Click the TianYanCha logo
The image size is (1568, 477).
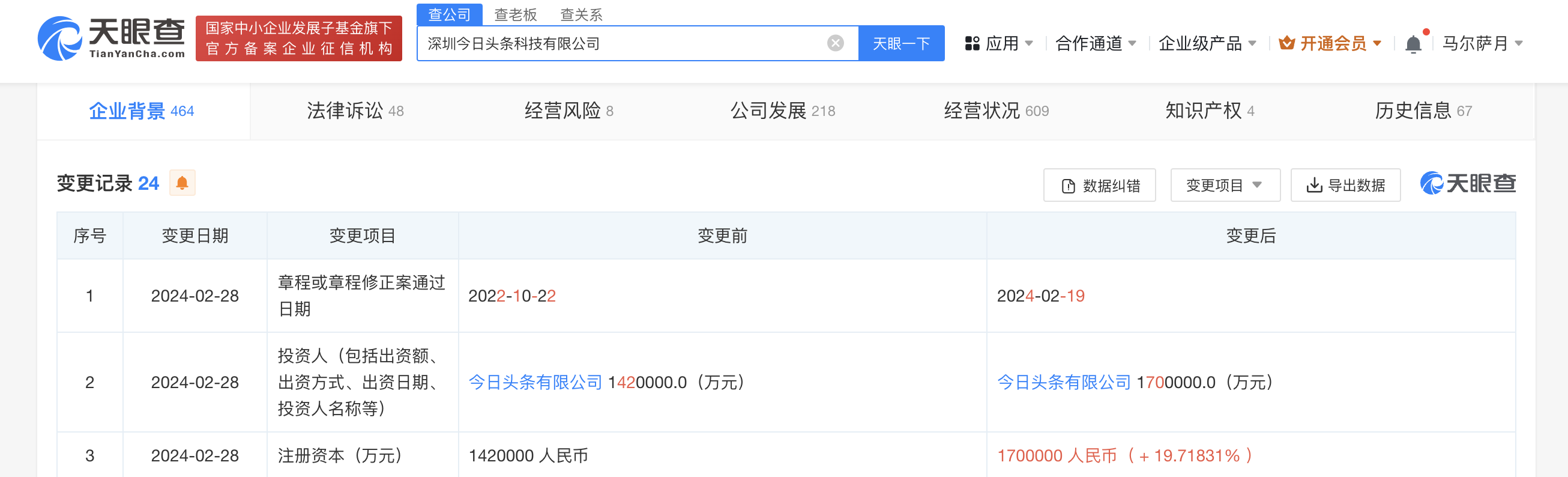112,38
